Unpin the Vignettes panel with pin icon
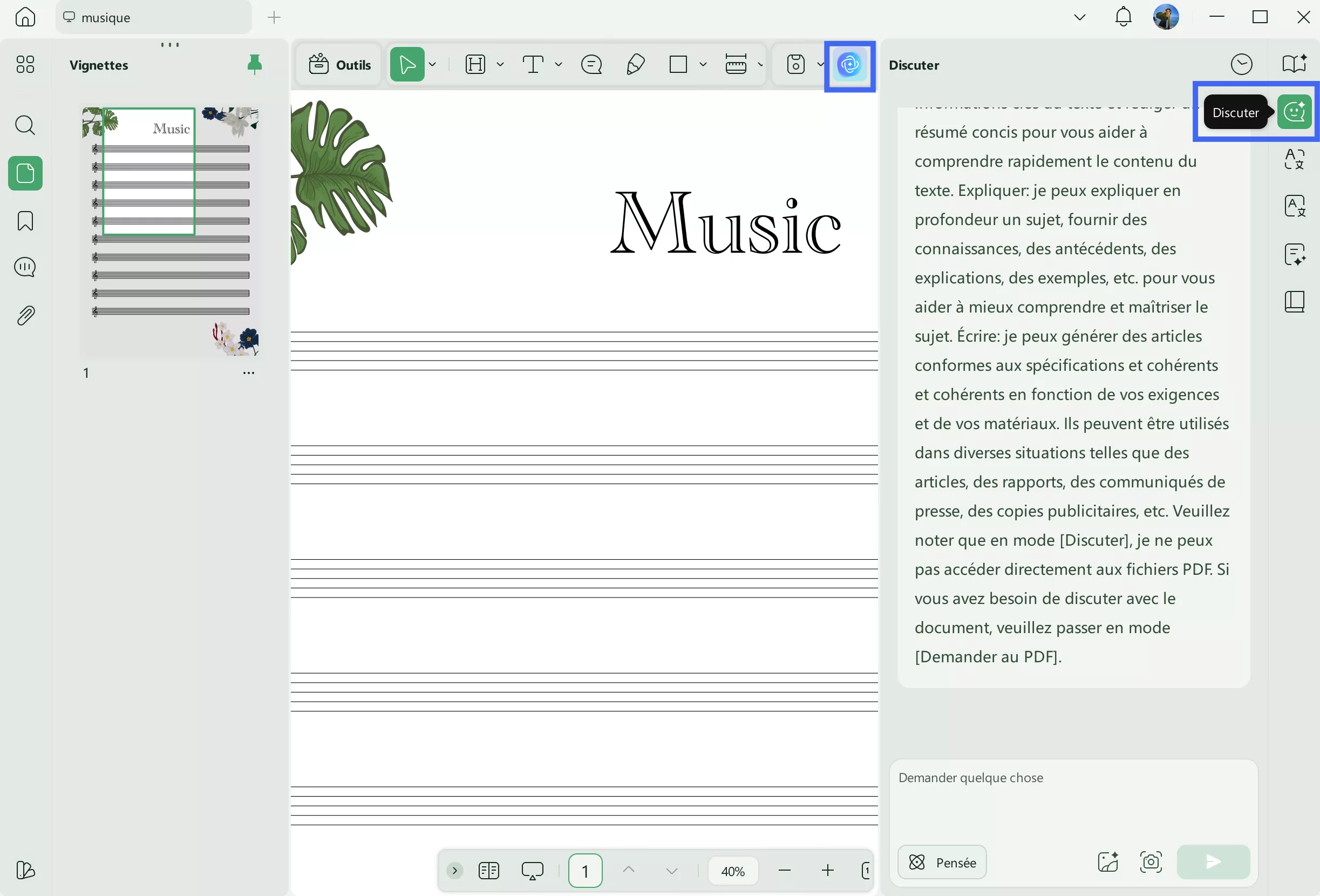The width and height of the screenshot is (1320, 896). pos(255,64)
